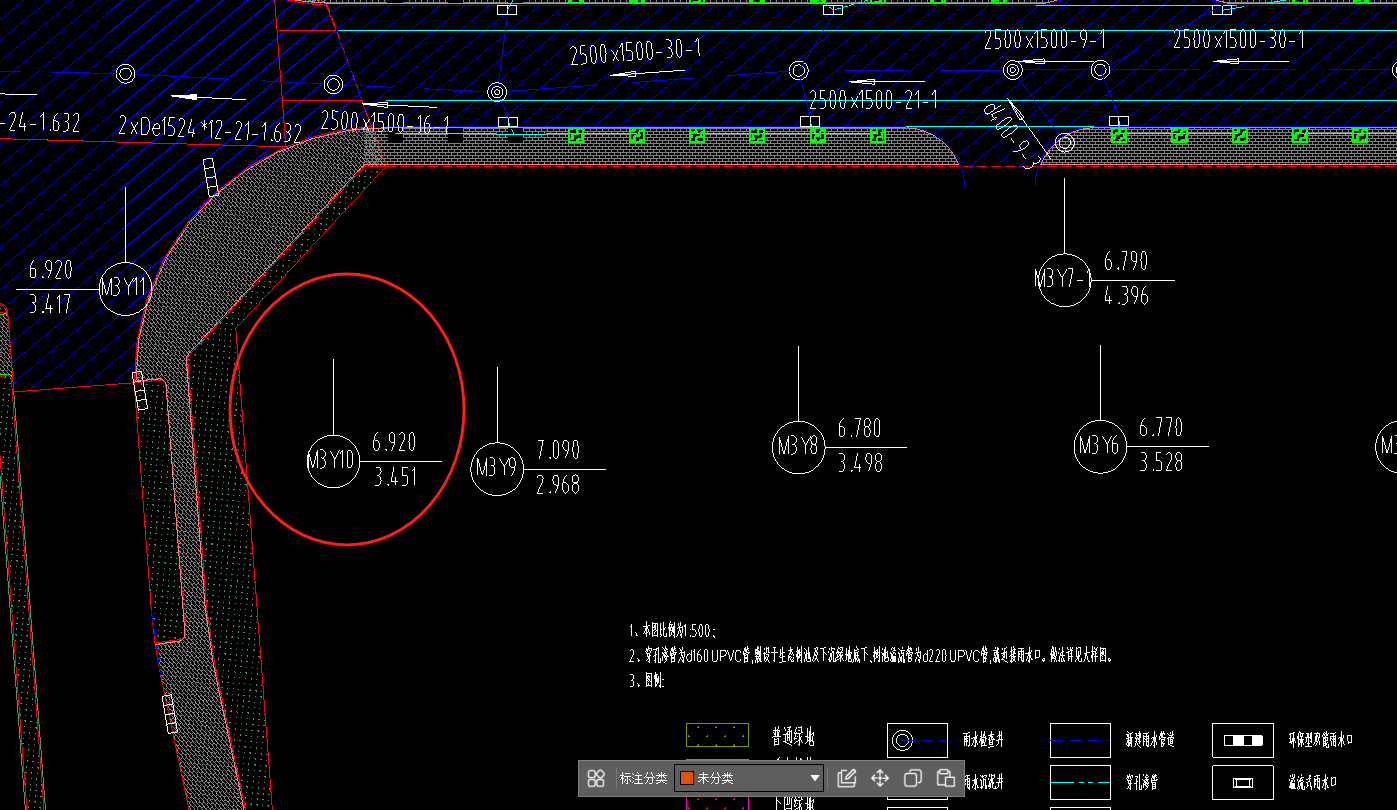Viewport: 1397px width, 810px height.
Task: Click the 标注分类 label in toolbar
Action: pyautogui.click(x=643, y=778)
